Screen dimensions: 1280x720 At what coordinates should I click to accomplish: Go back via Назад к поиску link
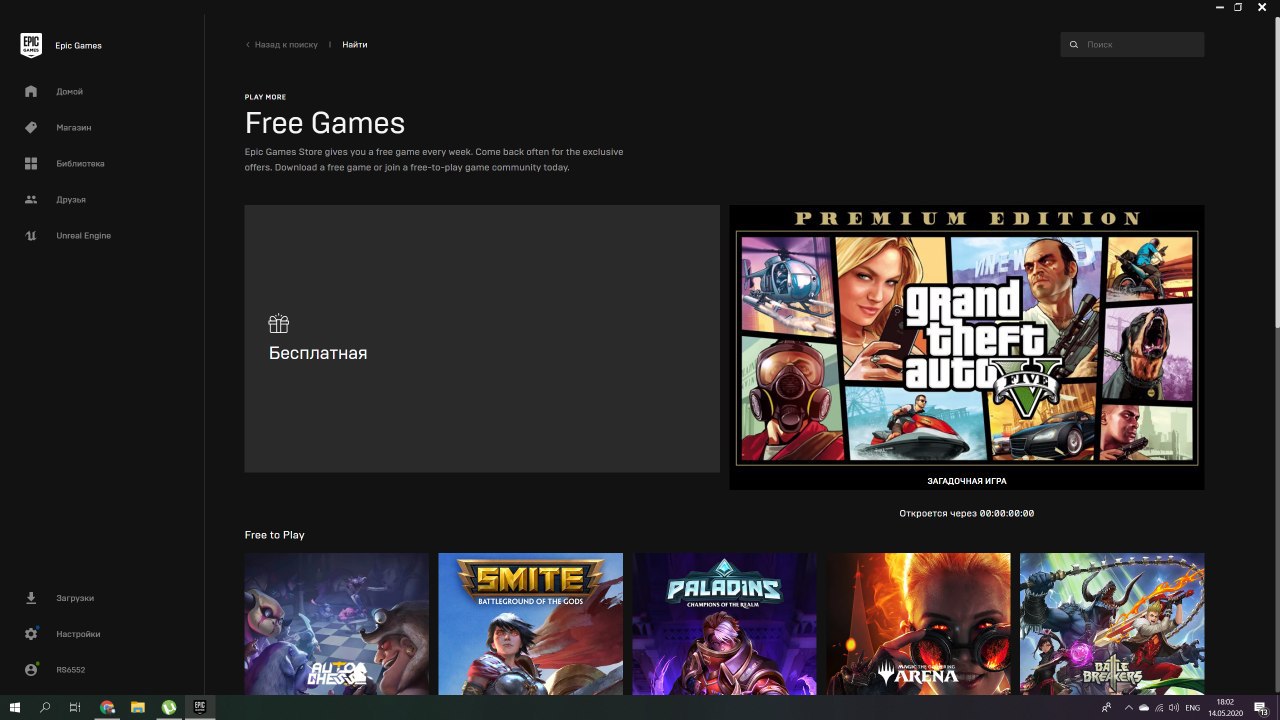point(286,45)
